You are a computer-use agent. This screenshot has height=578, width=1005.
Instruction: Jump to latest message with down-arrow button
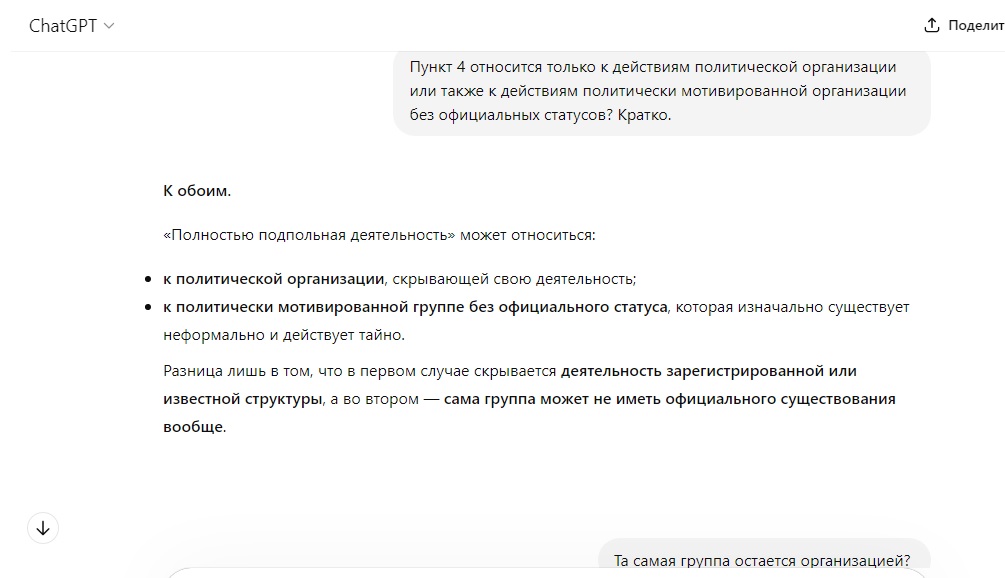(x=43, y=528)
